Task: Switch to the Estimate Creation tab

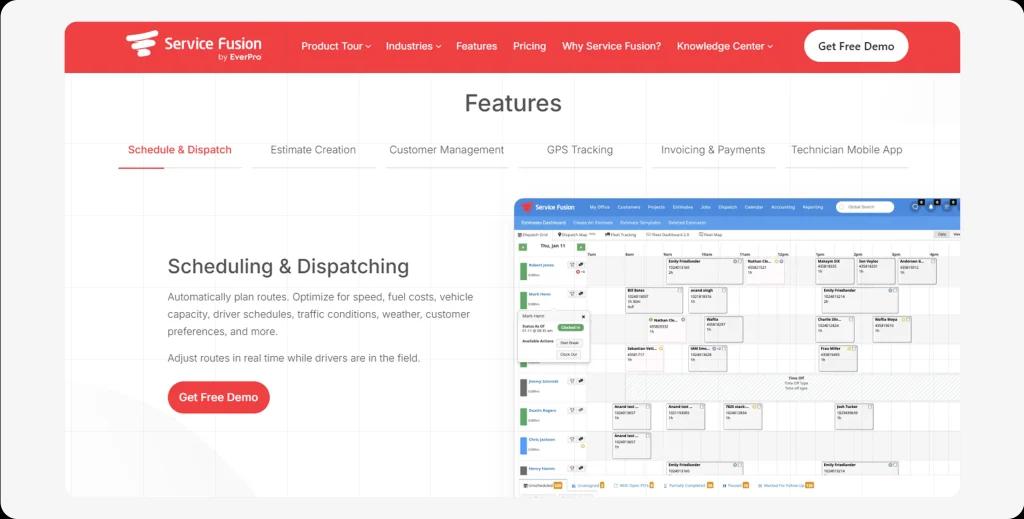Action: coord(313,150)
